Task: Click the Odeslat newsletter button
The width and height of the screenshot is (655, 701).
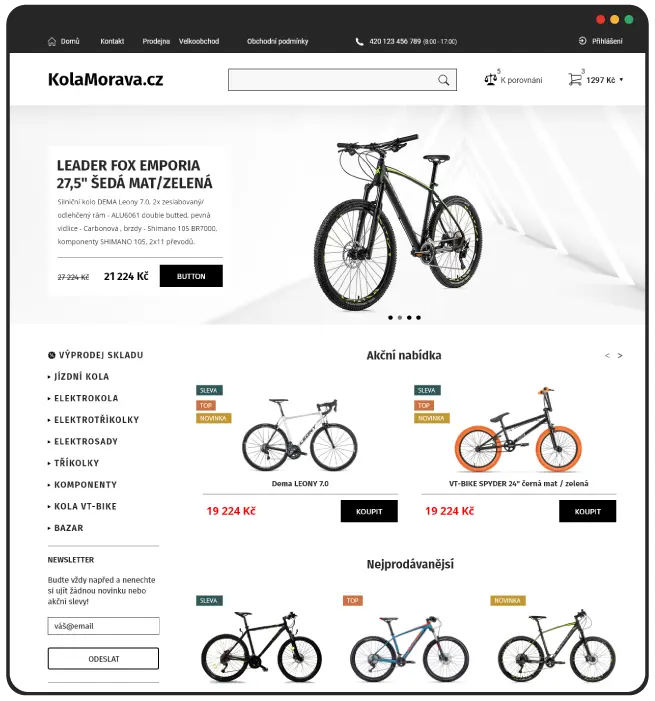Action: coord(103,659)
